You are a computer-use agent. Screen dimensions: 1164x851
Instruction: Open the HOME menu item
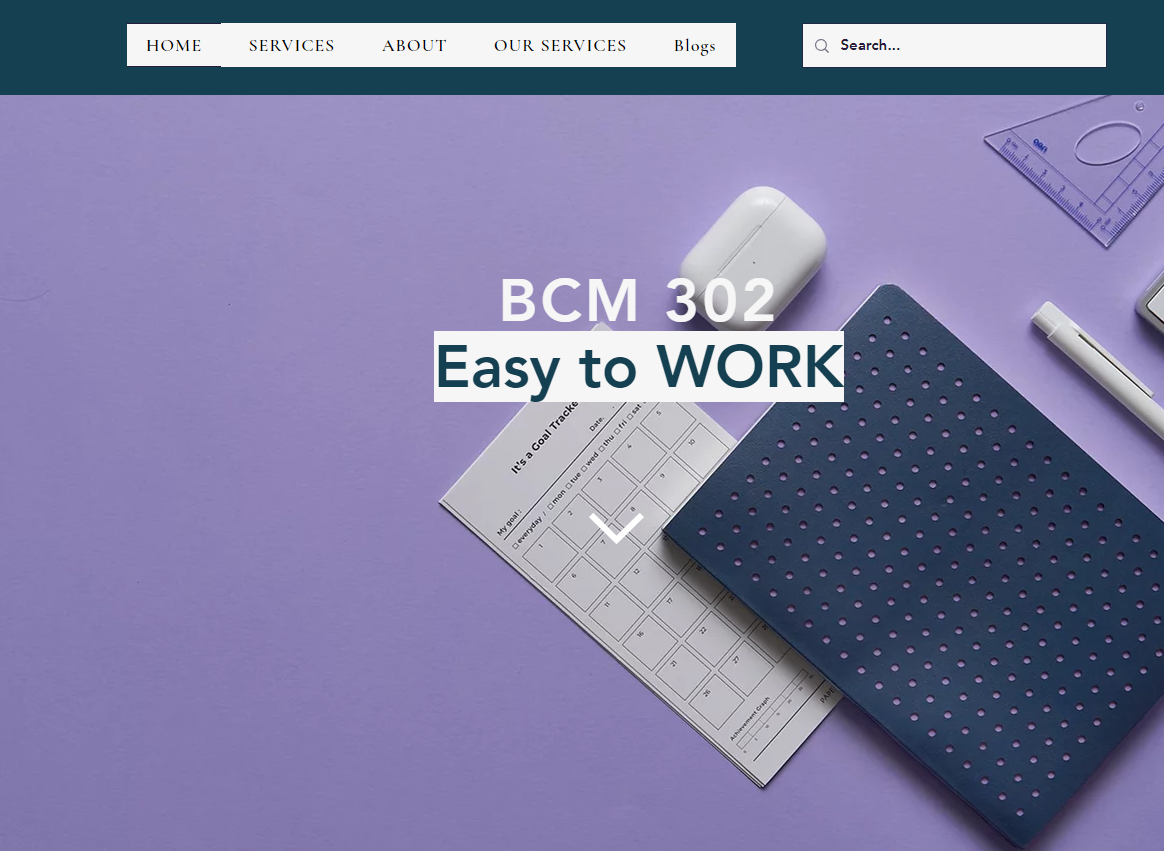pyautogui.click(x=174, y=45)
